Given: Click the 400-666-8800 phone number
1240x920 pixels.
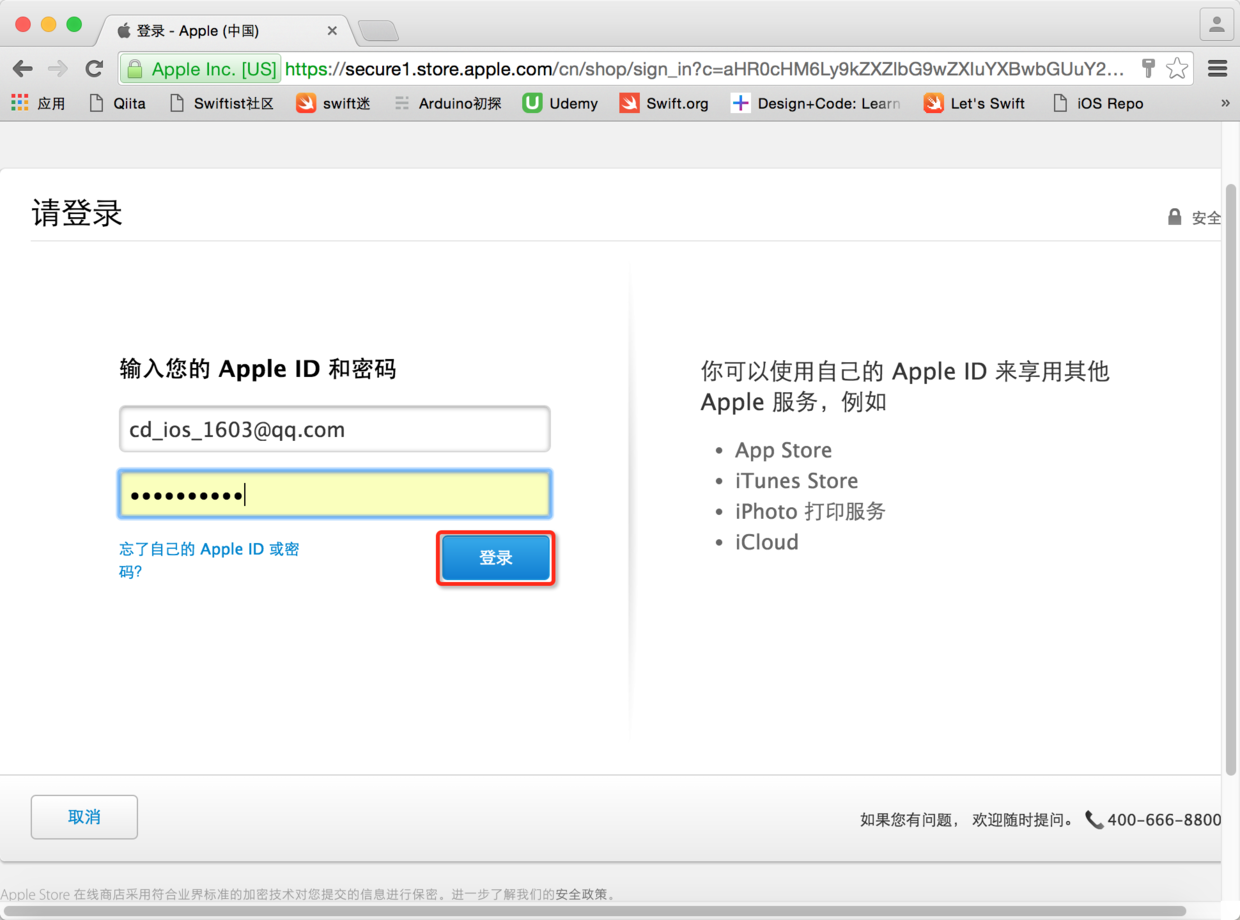Looking at the screenshot, I should click(1164, 820).
